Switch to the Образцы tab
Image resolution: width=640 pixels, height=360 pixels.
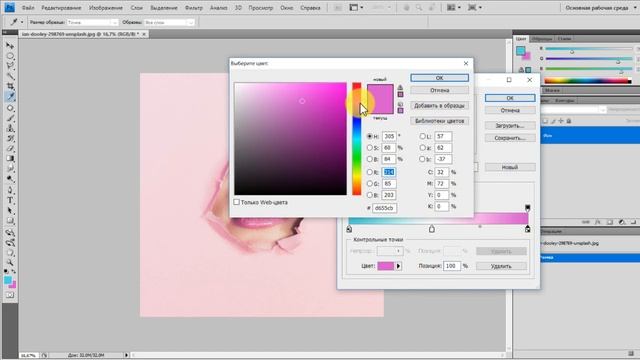pyautogui.click(x=542, y=39)
